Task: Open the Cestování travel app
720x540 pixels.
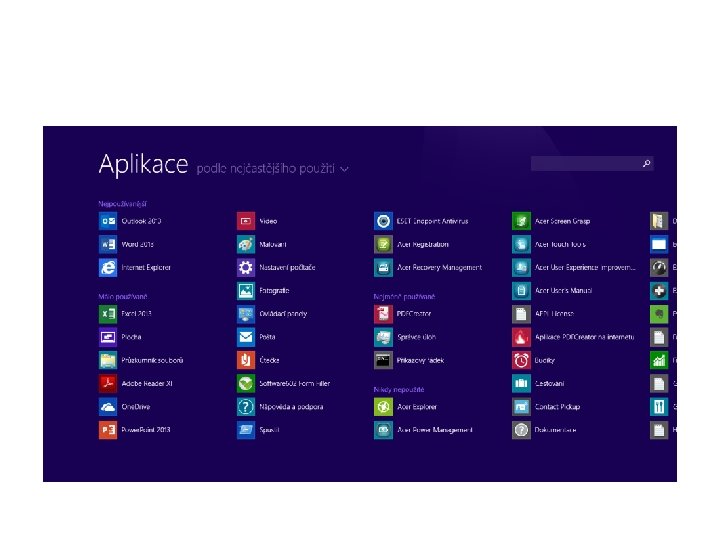Action: pyautogui.click(x=538, y=383)
